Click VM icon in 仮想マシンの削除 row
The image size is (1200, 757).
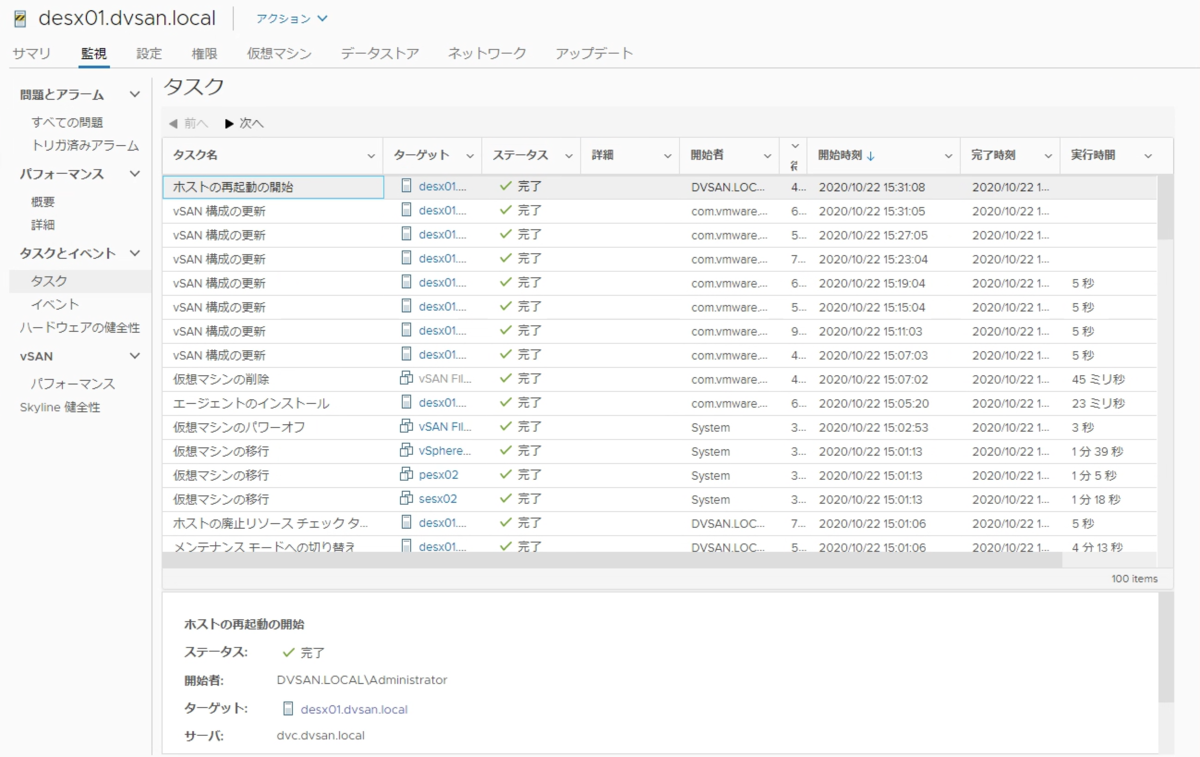(x=406, y=378)
